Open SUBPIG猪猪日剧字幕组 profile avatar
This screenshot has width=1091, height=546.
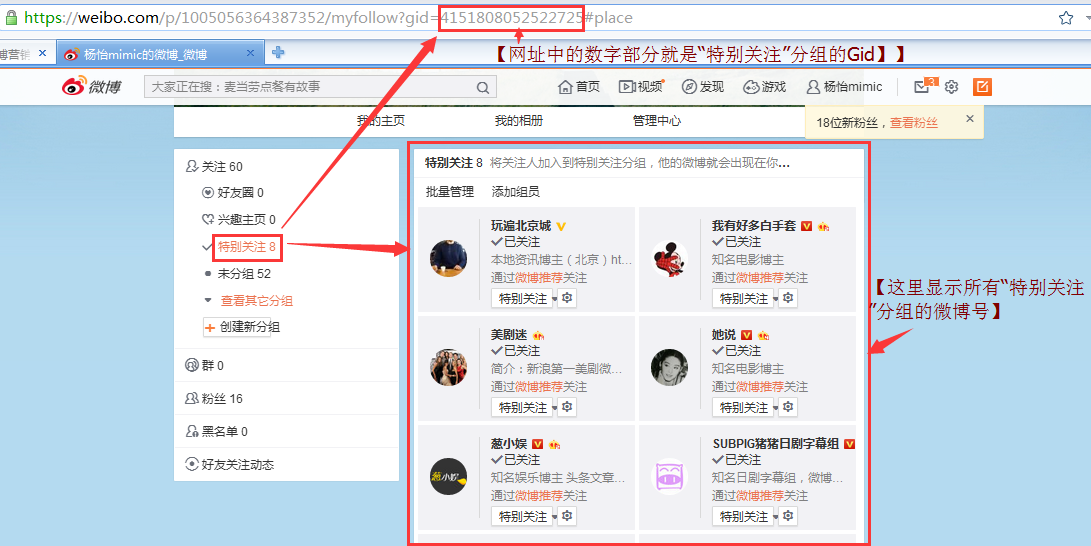[669, 476]
